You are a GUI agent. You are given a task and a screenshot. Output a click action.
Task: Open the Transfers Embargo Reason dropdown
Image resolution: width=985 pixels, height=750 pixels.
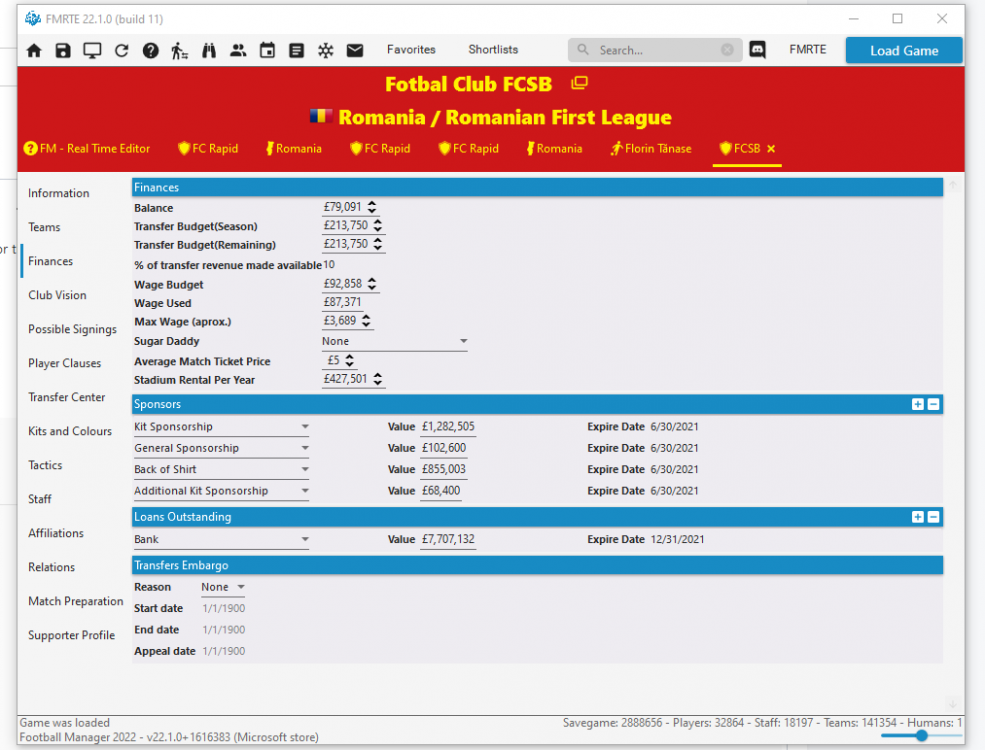222,587
